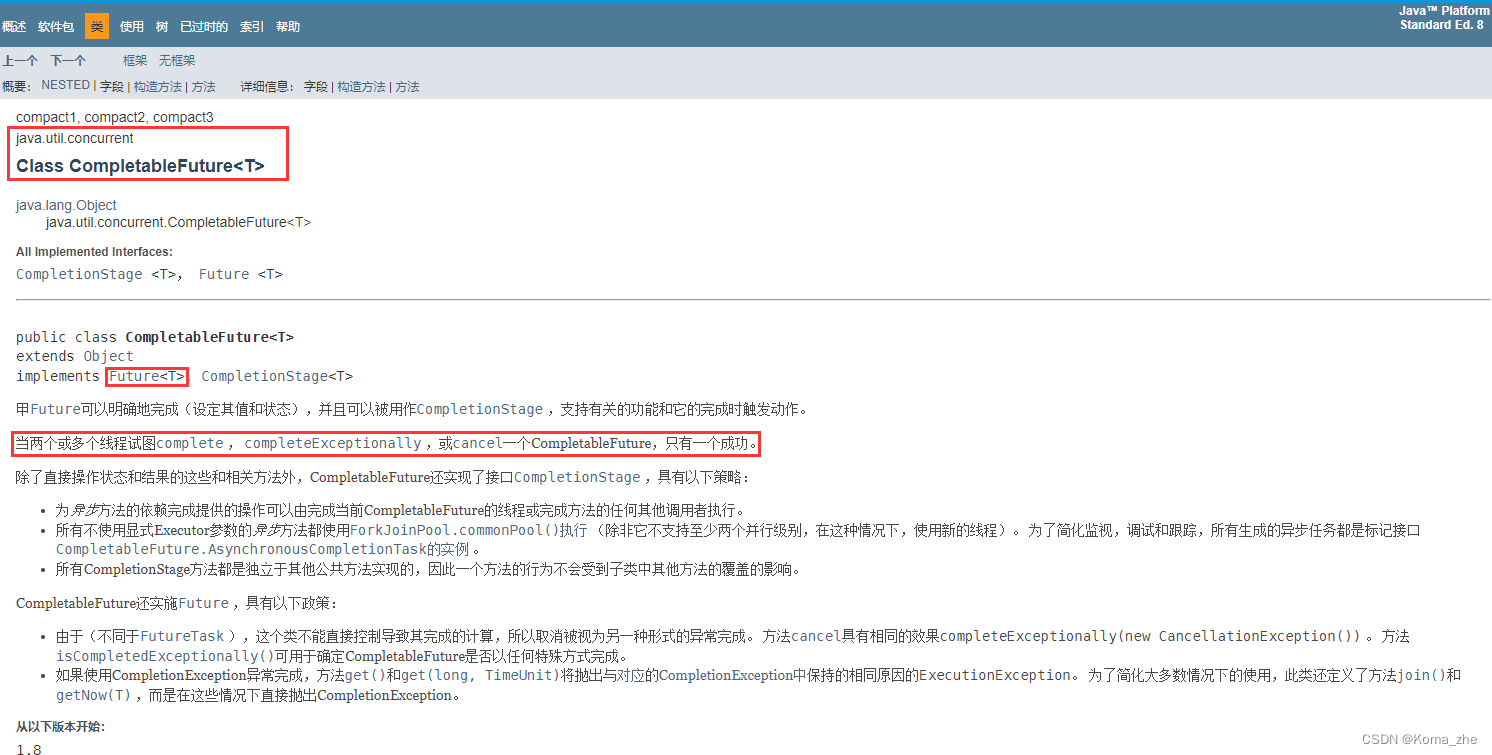The height and width of the screenshot is (755, 1492).
Task: Open the 使用 navigation tab
Action: click(x=132, y=27)
